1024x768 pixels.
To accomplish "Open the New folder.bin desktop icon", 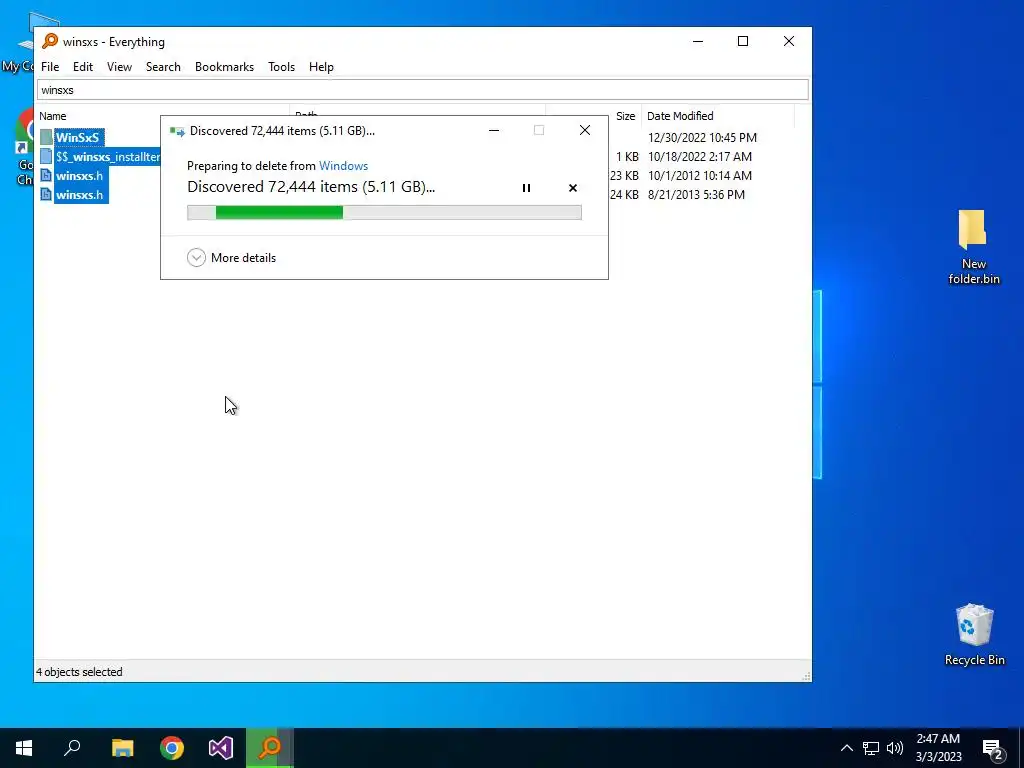I will click(x=973, y=247).
